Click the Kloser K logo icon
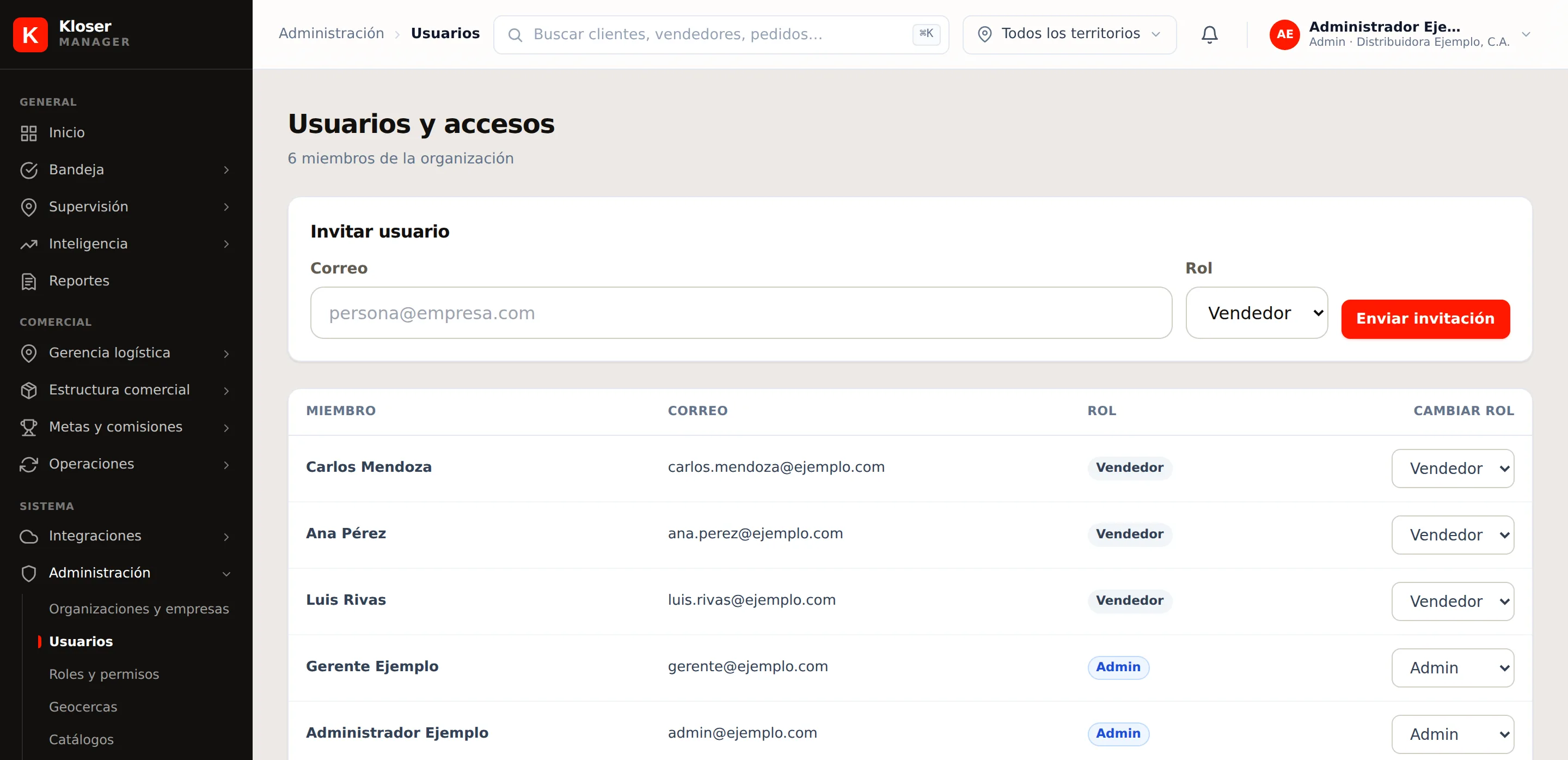Screen dimensions: 1568x760 (30, 35)
